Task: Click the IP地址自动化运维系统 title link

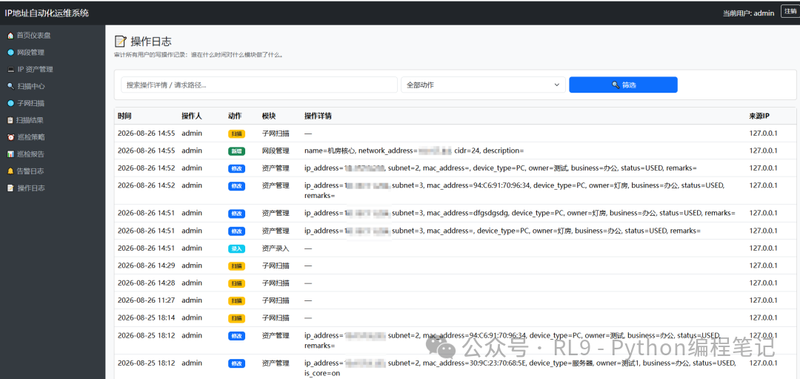Action: point(46,13)
